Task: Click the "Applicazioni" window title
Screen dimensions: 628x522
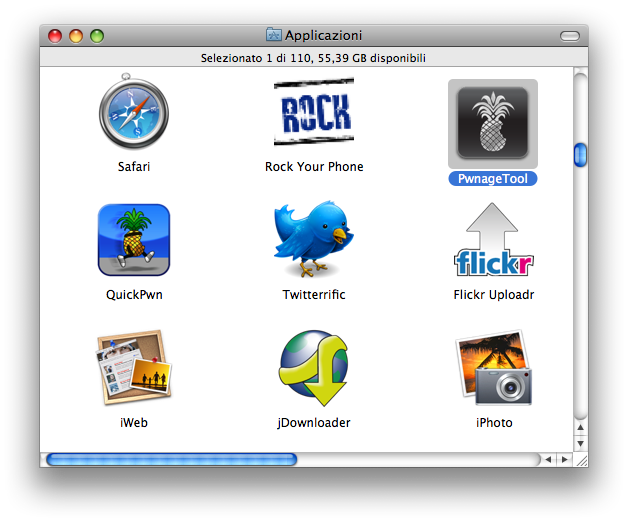Action: point(323,35)
